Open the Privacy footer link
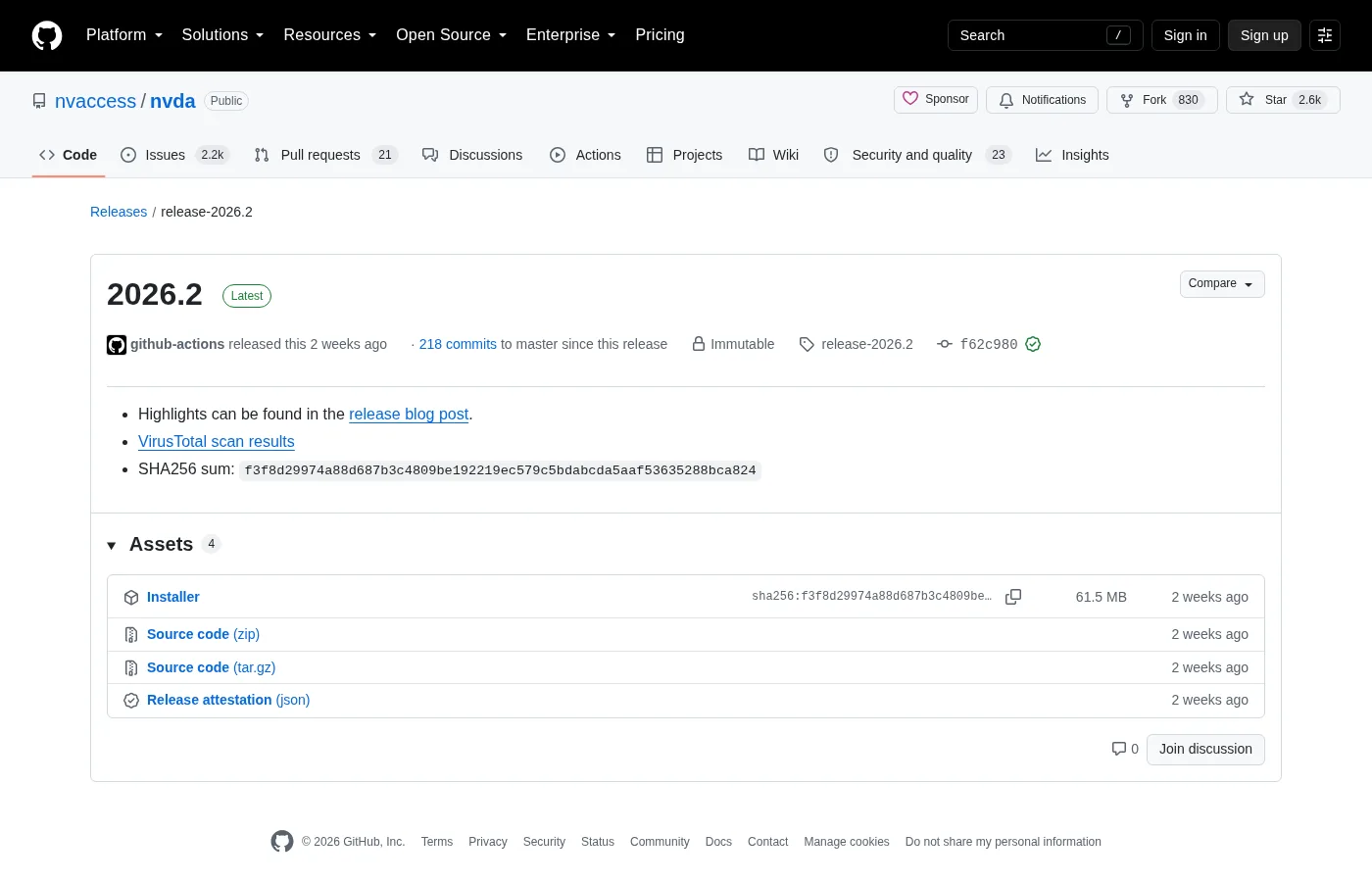Screen dimensions: 1372x882 pos(488,842)
